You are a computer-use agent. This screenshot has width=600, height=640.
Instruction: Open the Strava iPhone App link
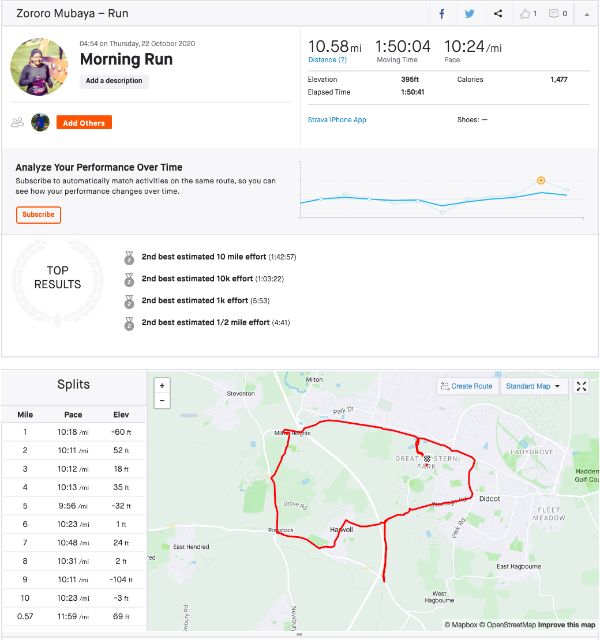pyautogui.click(x=337, y=119)
